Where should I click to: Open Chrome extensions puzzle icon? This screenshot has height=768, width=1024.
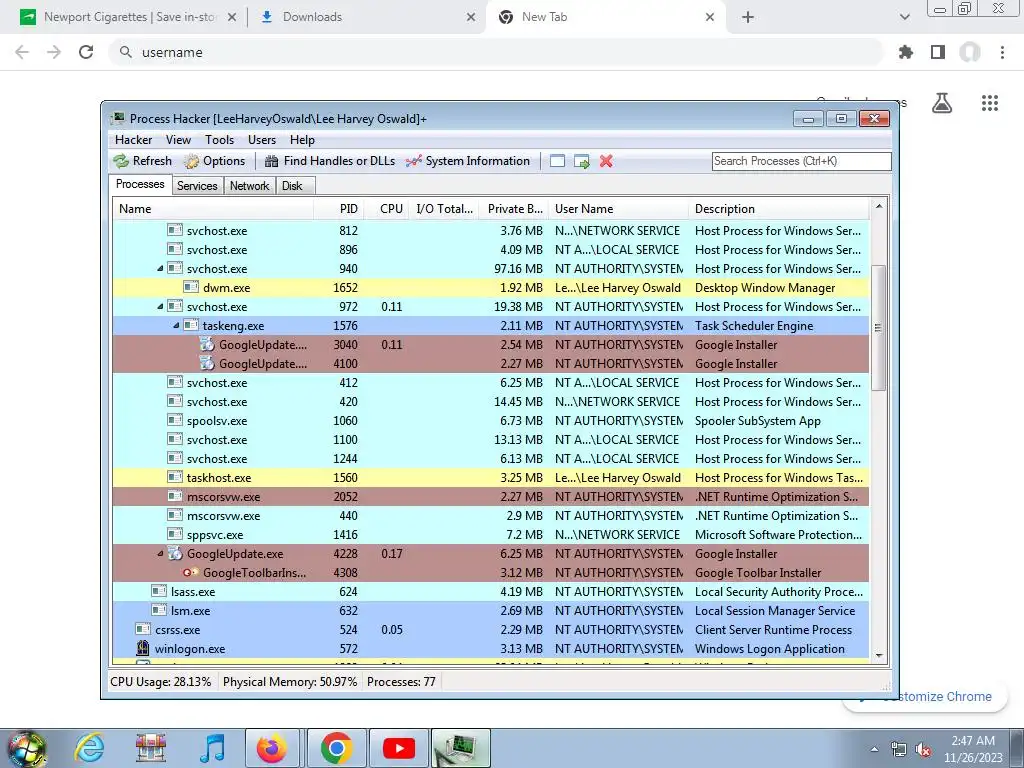[905, 52]
